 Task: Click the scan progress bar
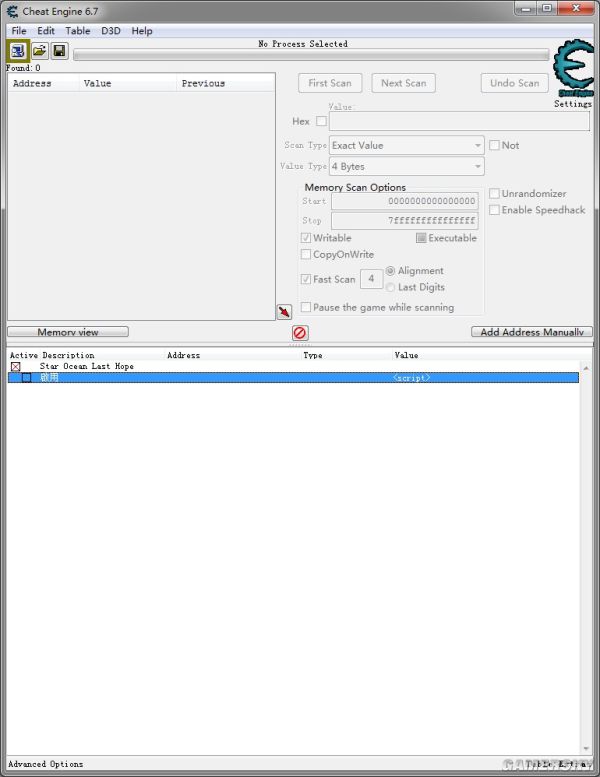coord(311,55)
